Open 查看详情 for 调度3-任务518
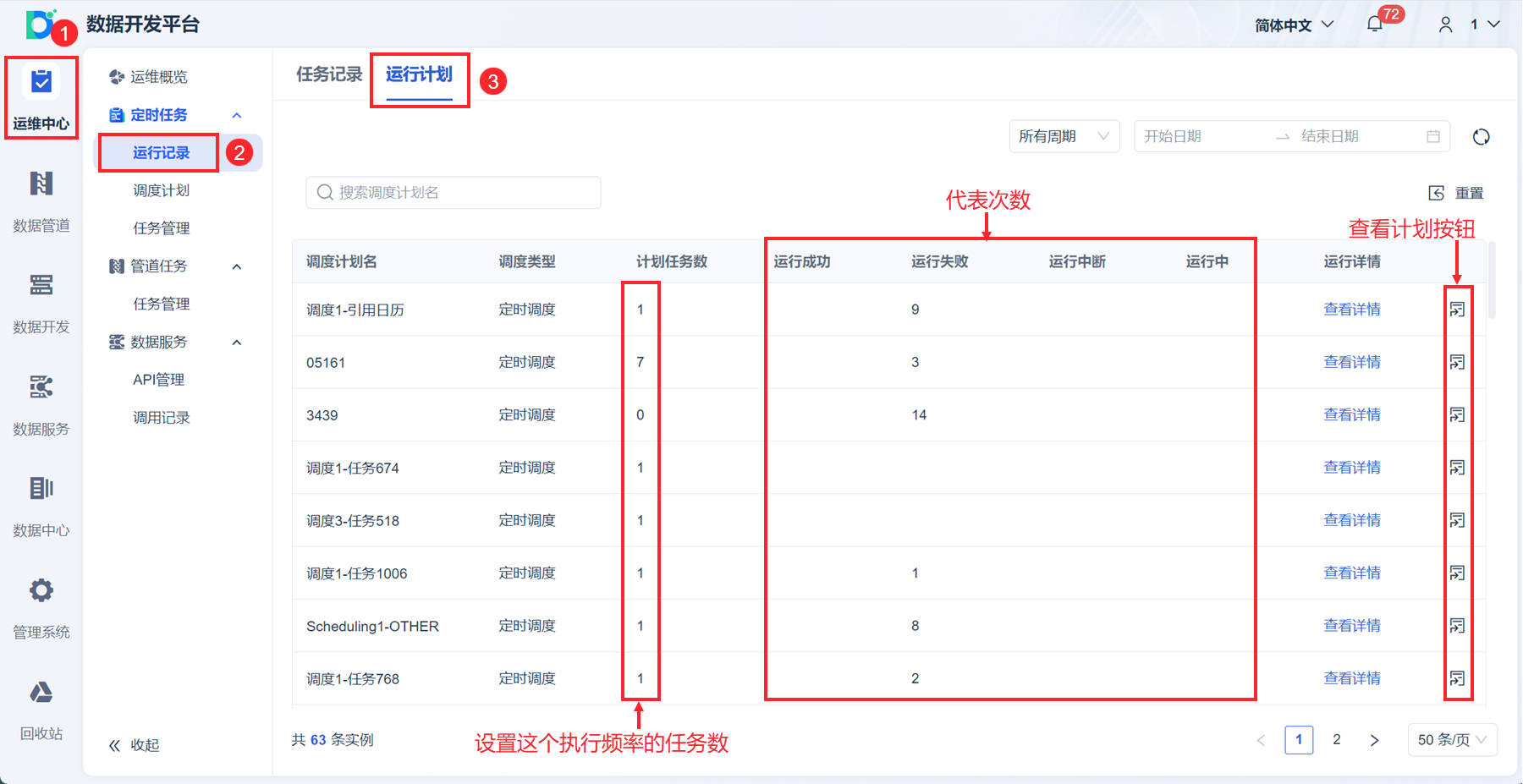 (x=1352, y=520)
